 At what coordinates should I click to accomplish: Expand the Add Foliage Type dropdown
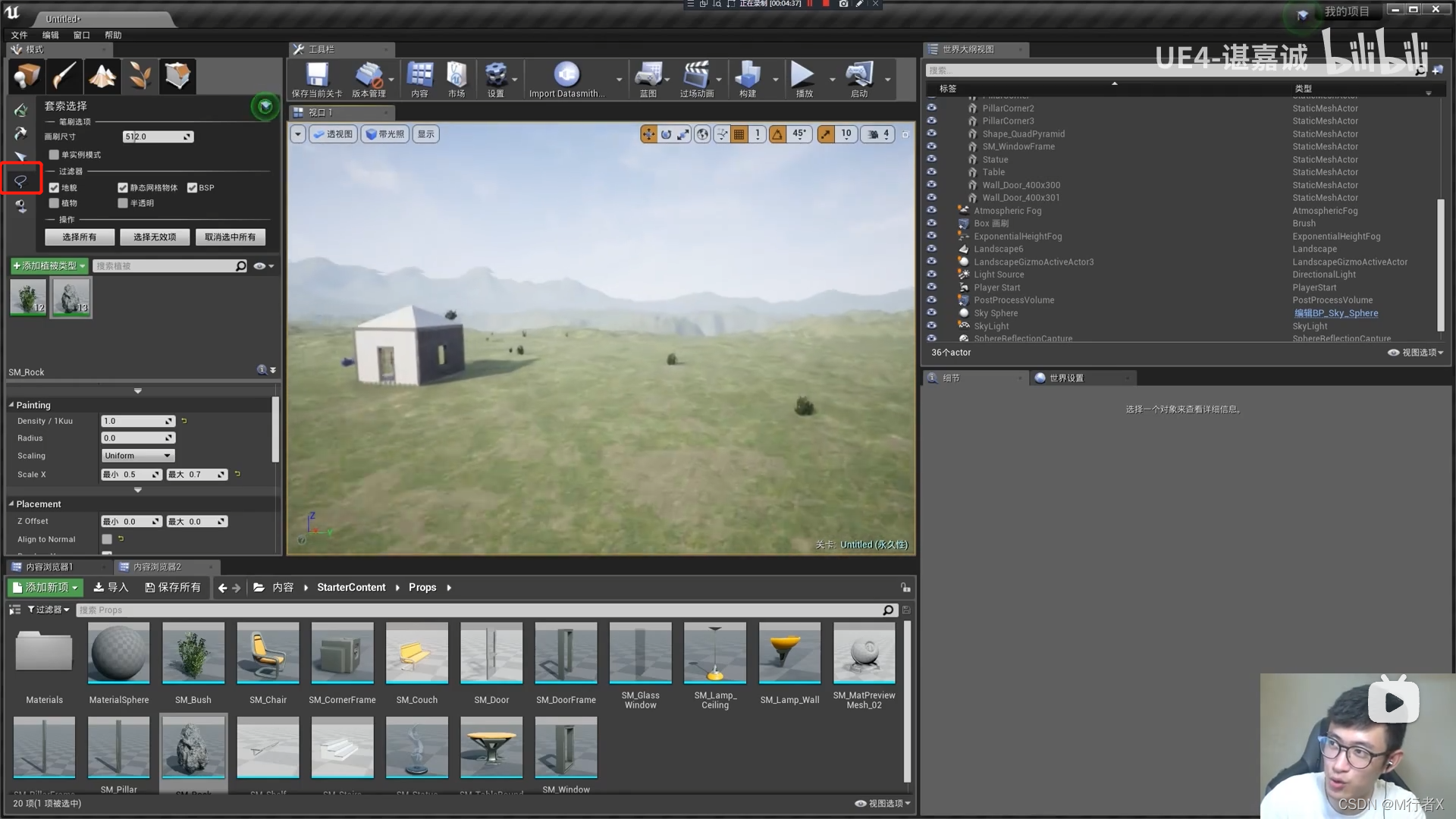tap(49, 266)
